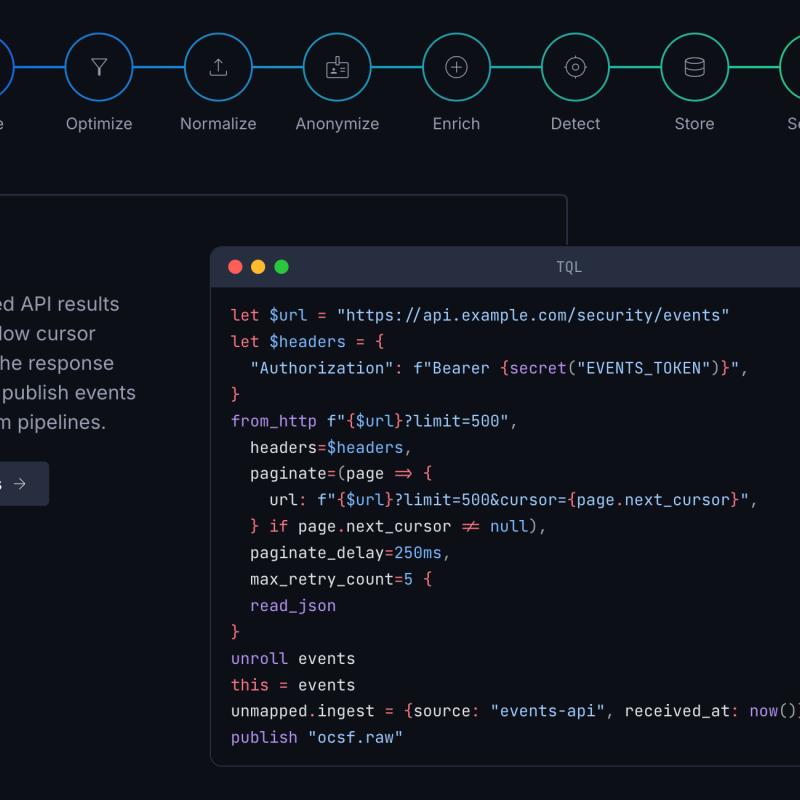
Task: Click the arrow button below the description
Action: pyautogui.click(x=20, y=484)
